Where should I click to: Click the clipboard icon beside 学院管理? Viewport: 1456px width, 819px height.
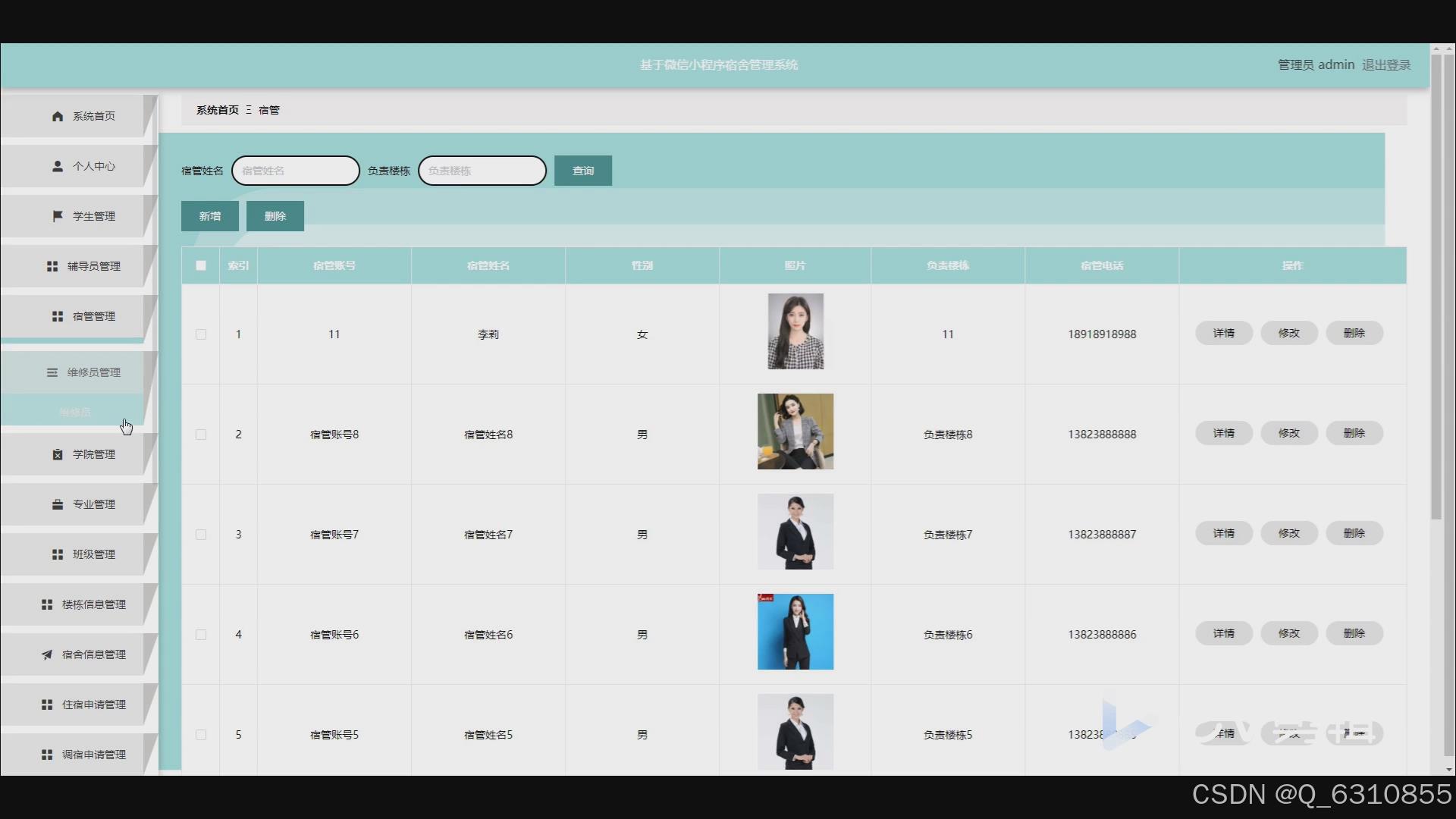click(58, 454)
